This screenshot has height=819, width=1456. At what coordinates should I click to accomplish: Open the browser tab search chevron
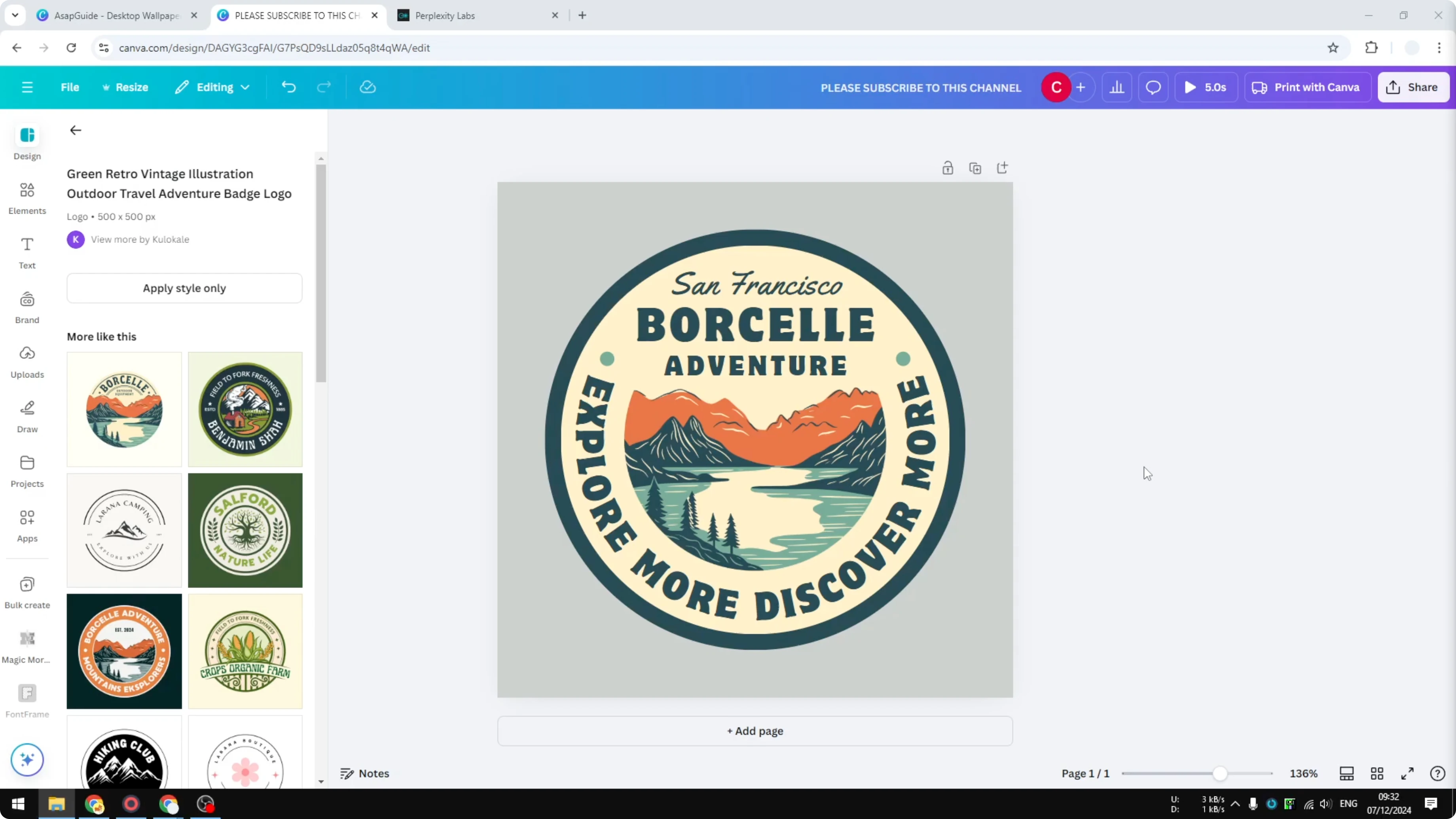coord(15,15)
